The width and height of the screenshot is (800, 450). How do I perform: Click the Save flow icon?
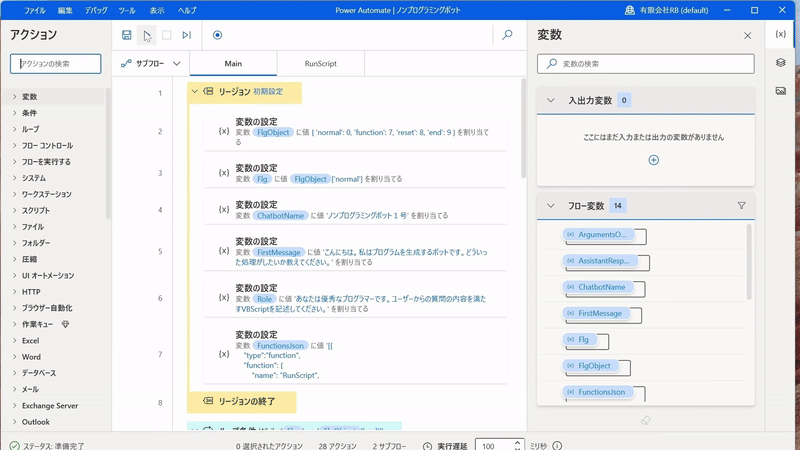(127, 35)
